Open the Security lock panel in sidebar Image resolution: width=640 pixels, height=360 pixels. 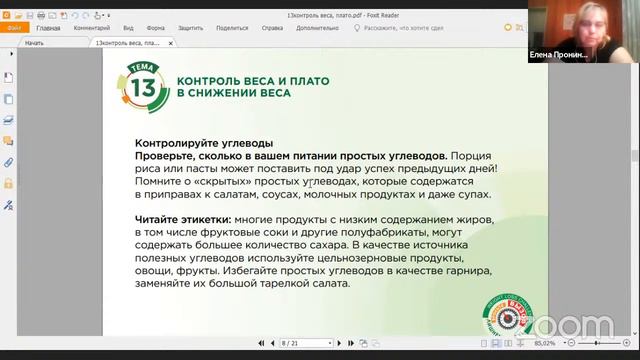click(x=8, y=184)
